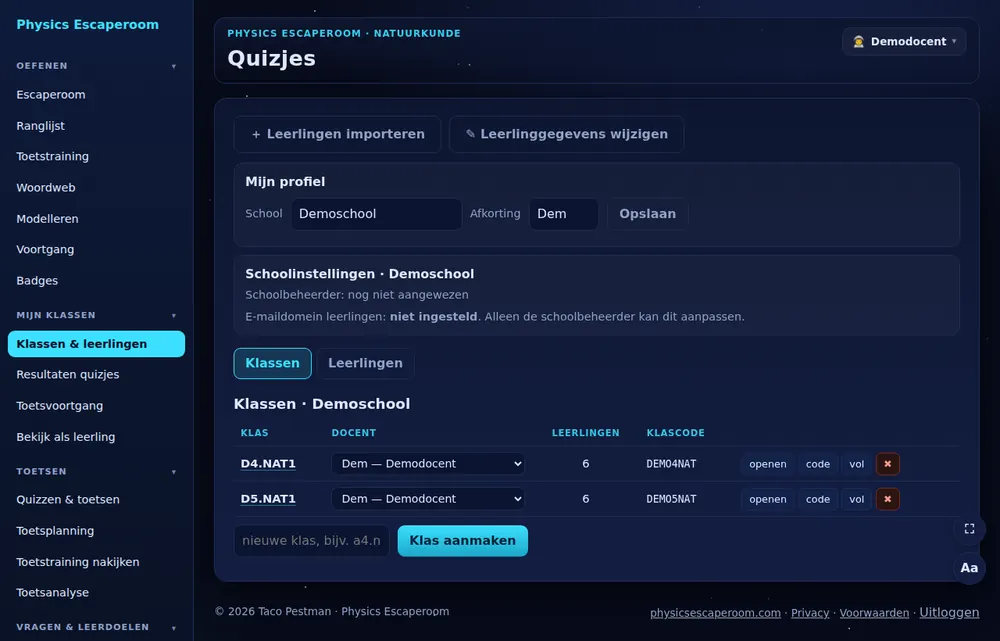The height and width of the screenshot is (641, 1000).
Task: Delete class D4.NAT1 with red X
Action: 887,464
